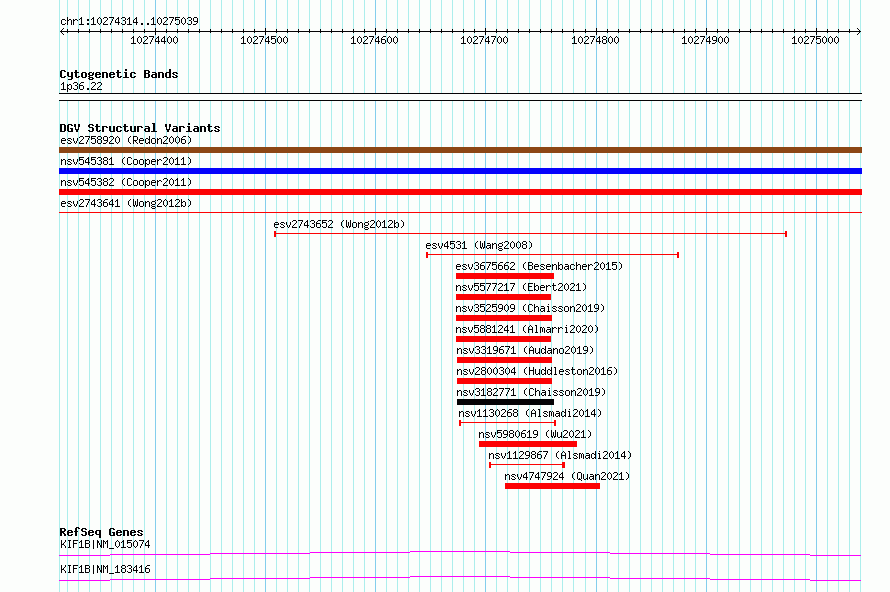Image resolution: width=890 pixels, height=592 pixels.
Task: Click the right arrow of the ruler
Action: pos(858,31)
